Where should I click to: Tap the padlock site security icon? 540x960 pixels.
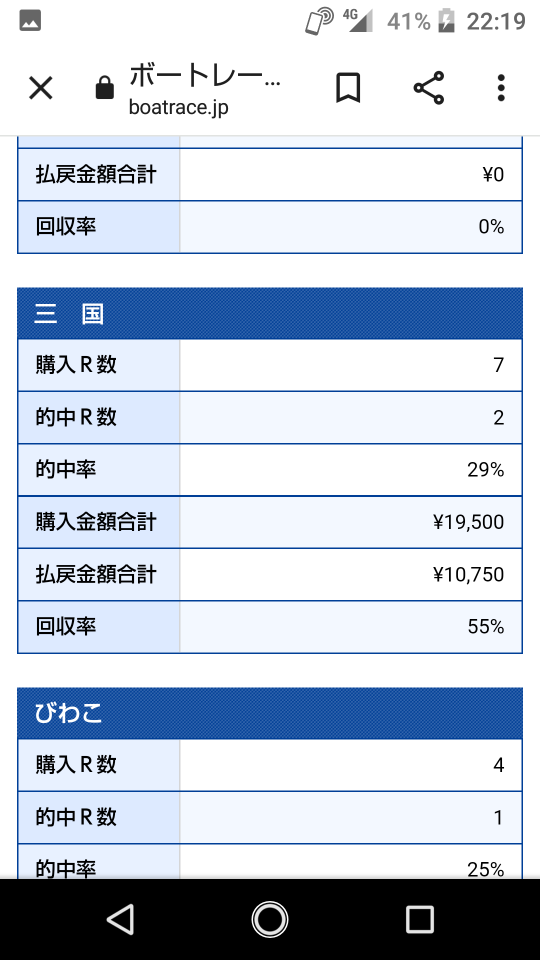(x=105, y=87)
